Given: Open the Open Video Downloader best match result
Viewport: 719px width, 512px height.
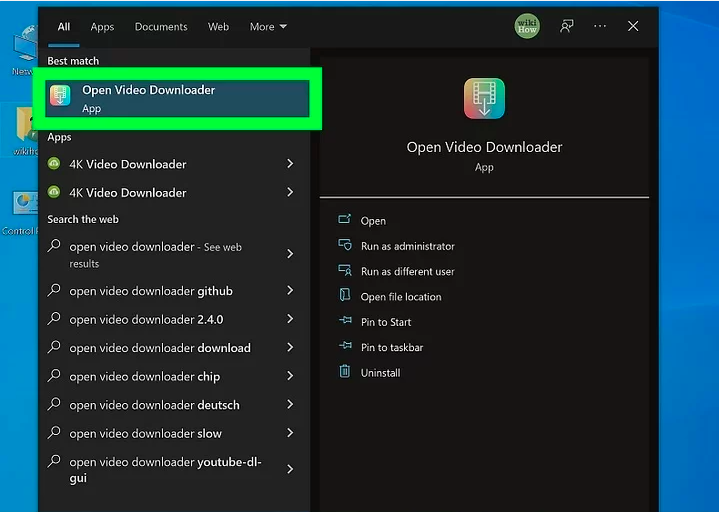Looking at the screenshot, I should (177, 99).
